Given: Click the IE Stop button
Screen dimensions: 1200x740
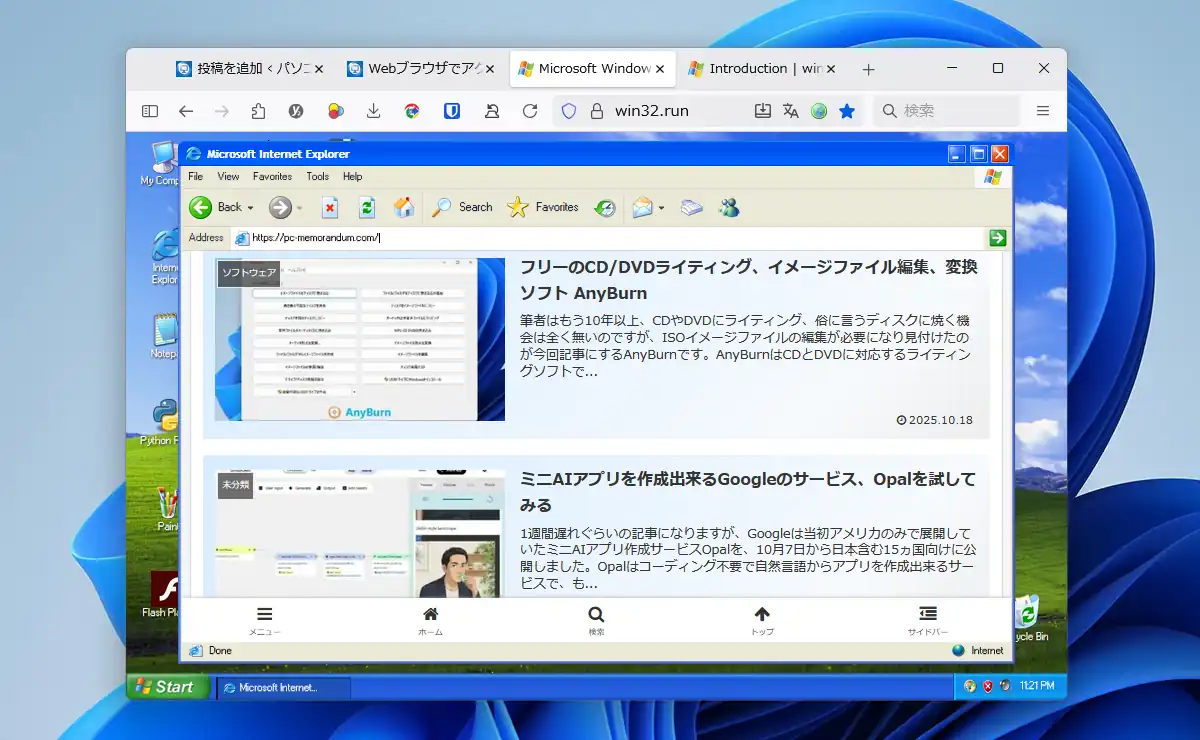Looking at the screenshot, I should [x=330, y=207].
